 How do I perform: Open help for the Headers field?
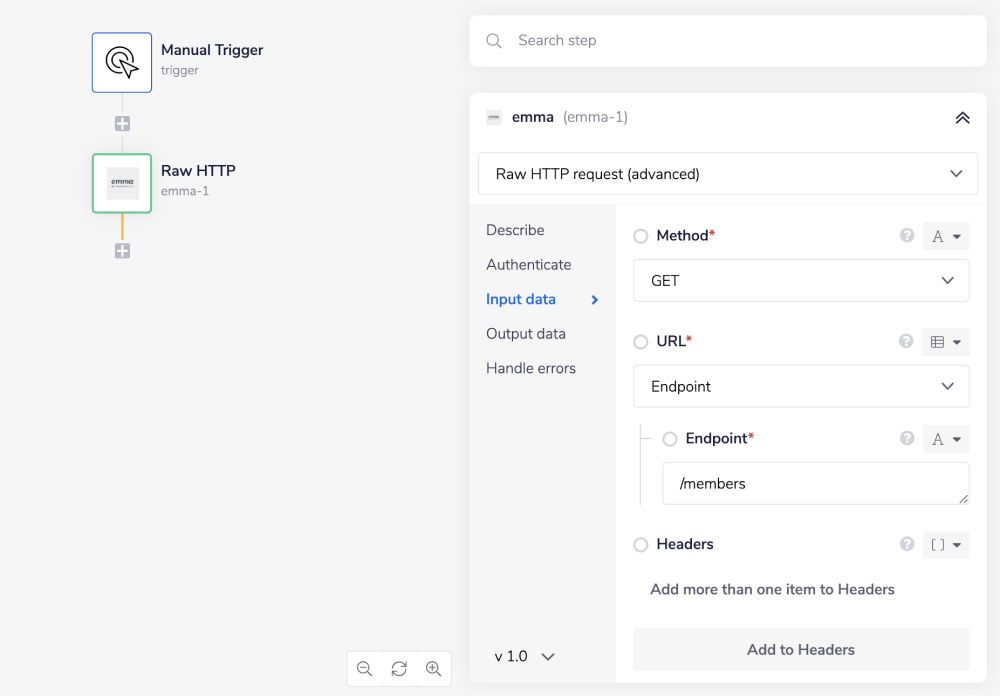[907, 544]
